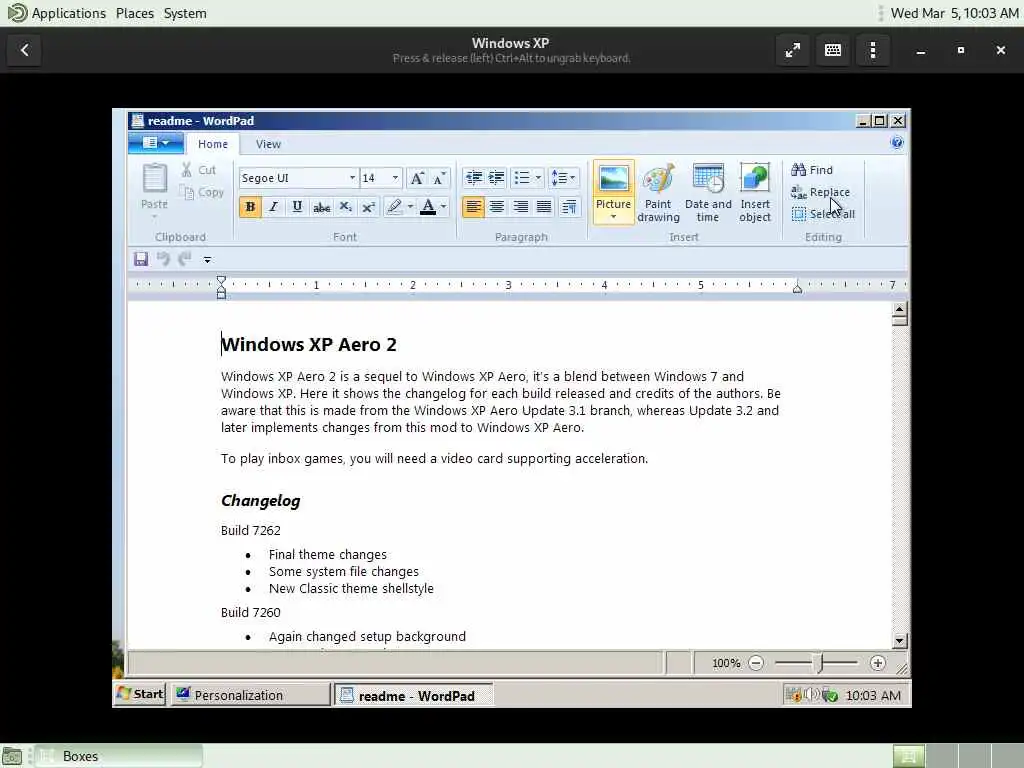Align text right
The image size is (1024, 768).
[520, 207]
